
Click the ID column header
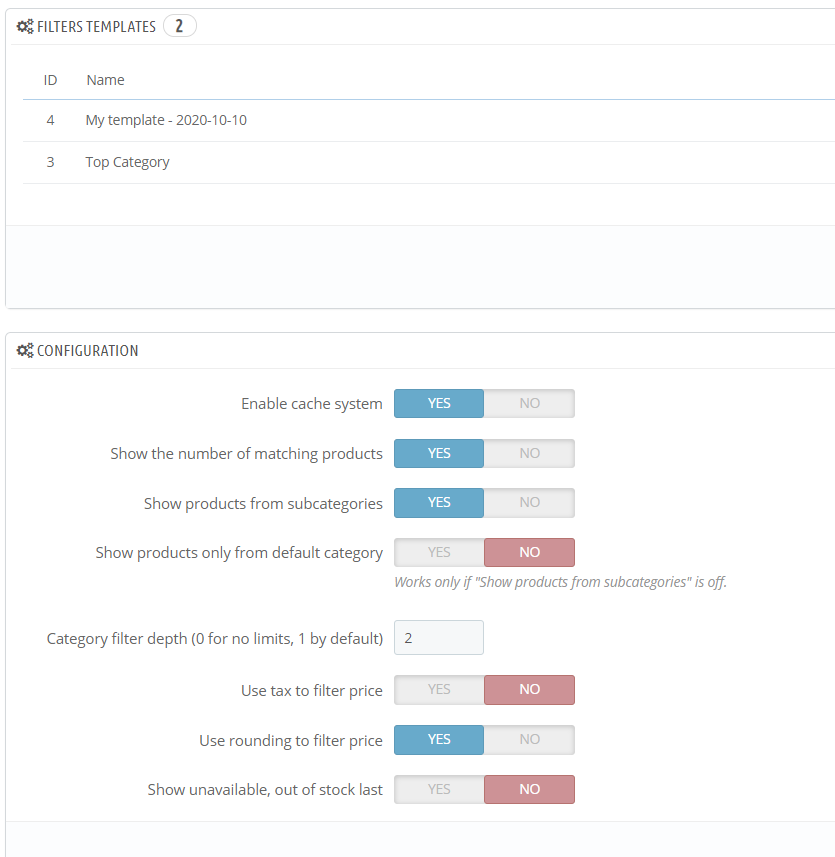(50, 80)
